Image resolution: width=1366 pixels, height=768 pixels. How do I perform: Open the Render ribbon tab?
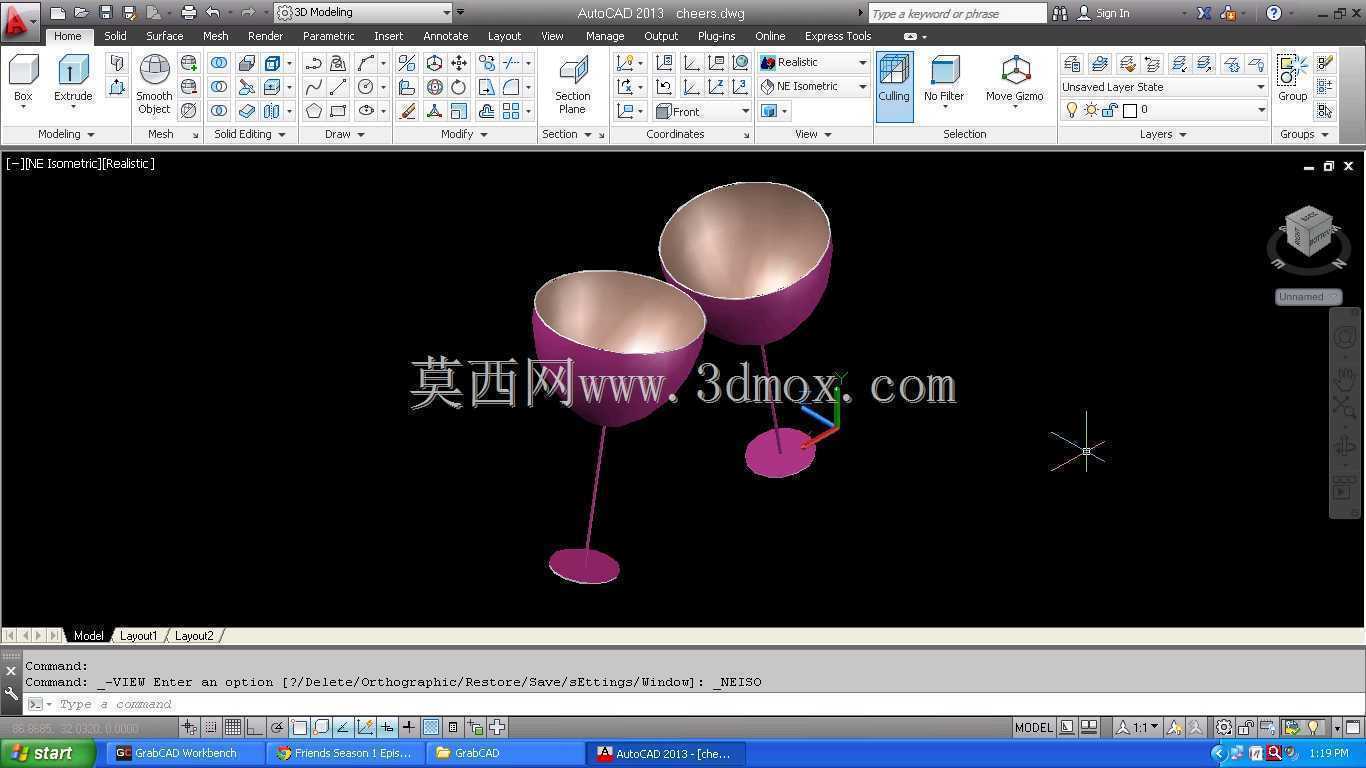[x=265, y=36]
